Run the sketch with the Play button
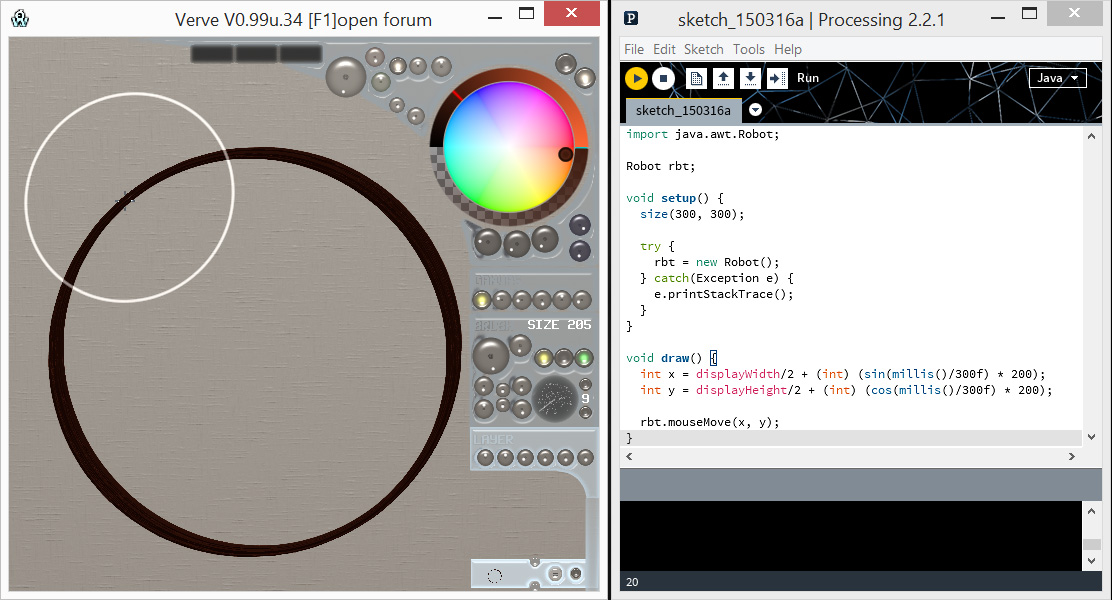The image size is (1112, 600). point(636,78)
